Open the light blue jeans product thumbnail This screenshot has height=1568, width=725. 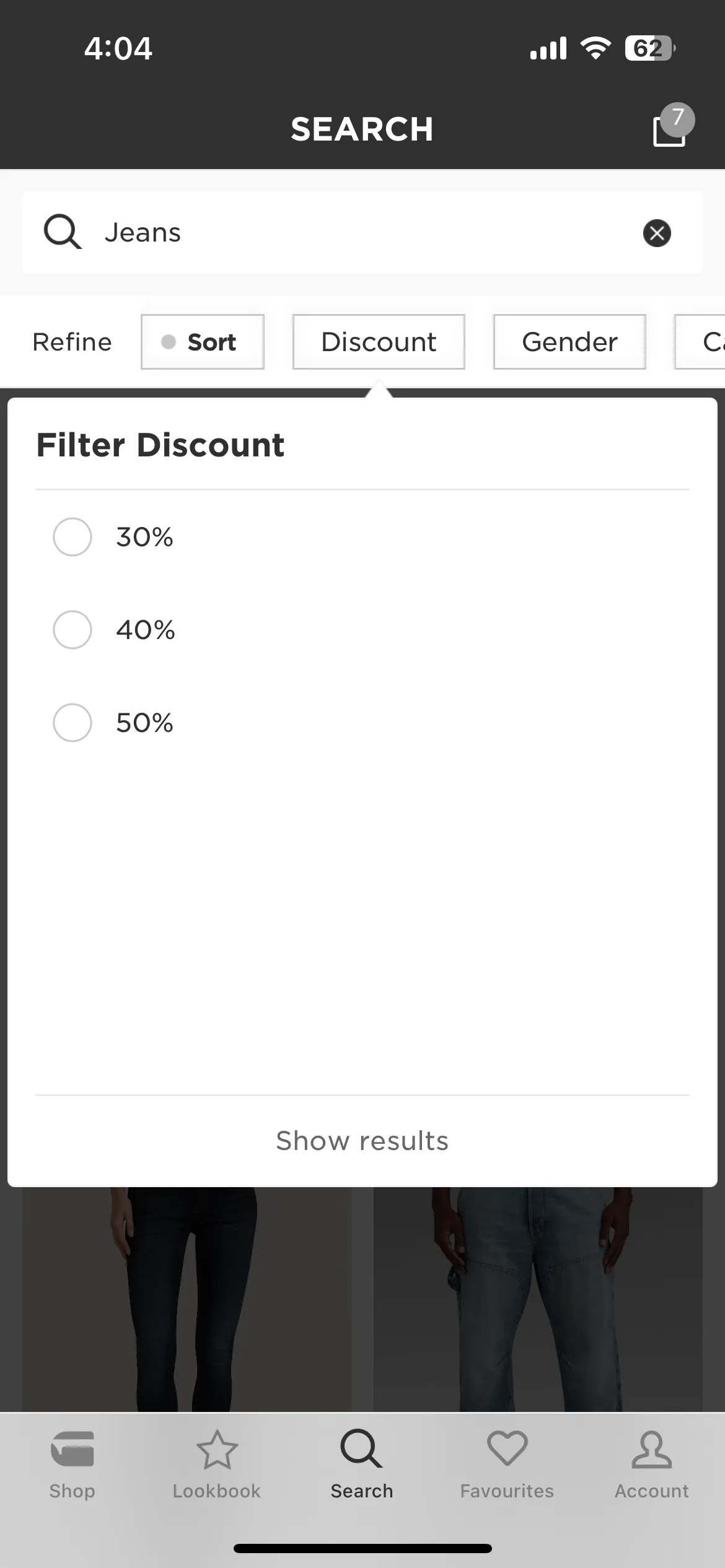[538, 1299]
